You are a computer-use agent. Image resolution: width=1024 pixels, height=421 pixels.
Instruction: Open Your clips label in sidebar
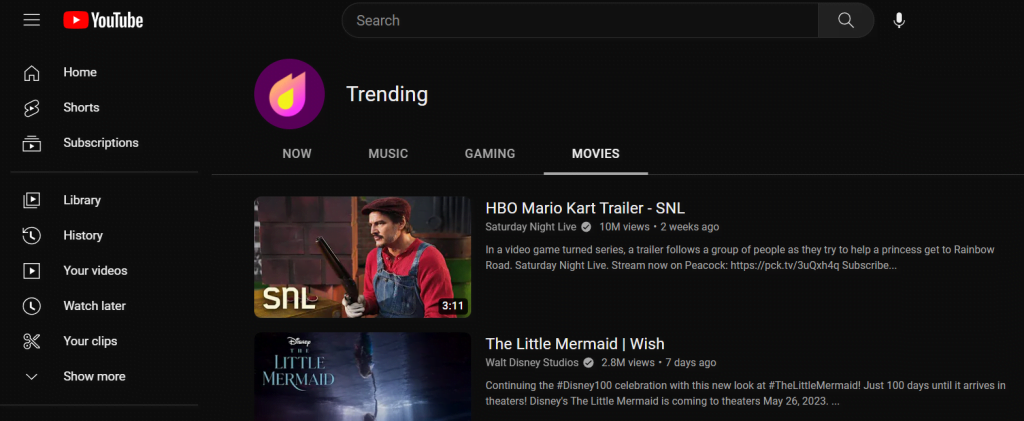pyautogui.click(x=90, y=341)
